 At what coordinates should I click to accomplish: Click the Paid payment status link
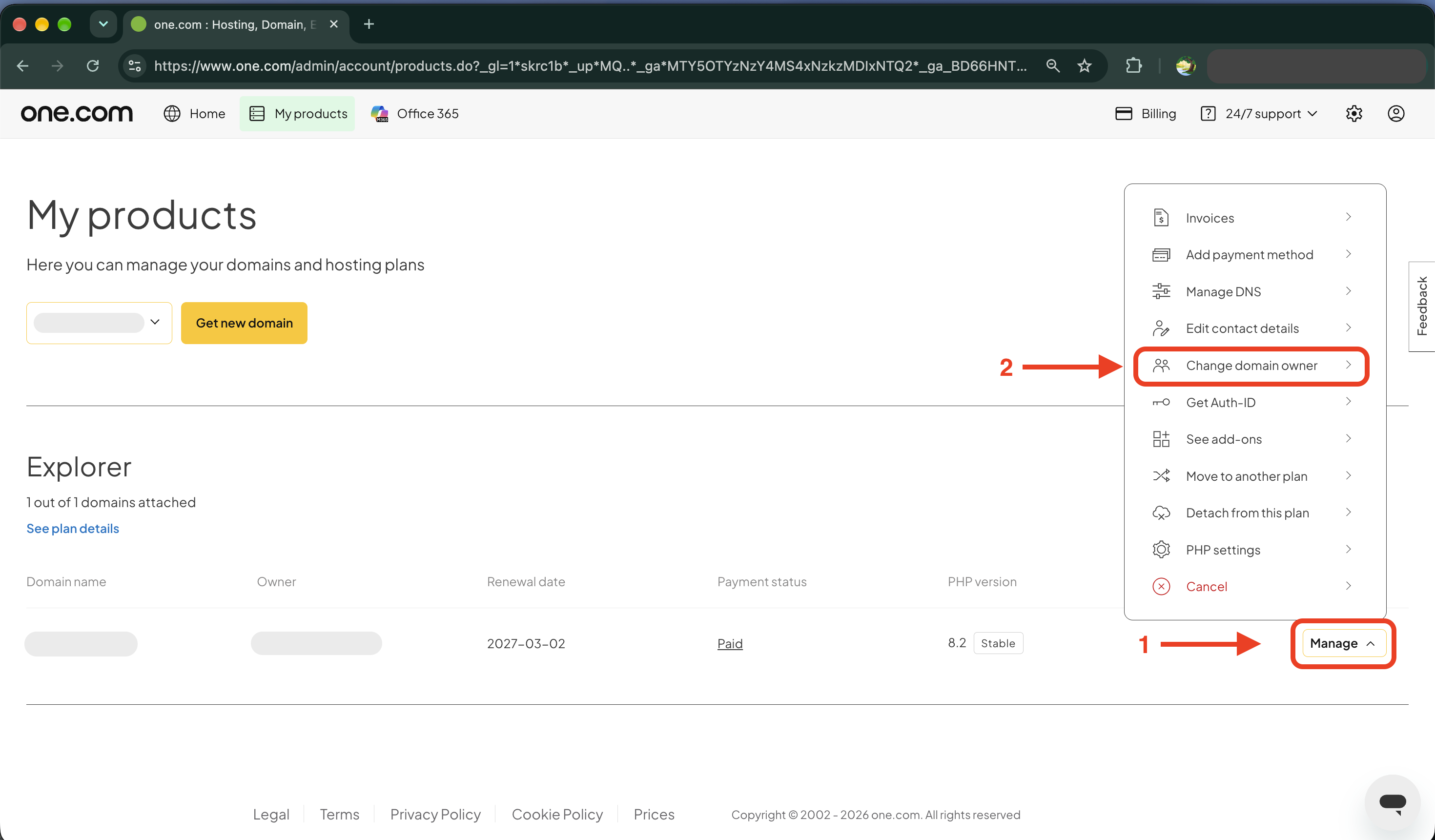pos(730,643)
